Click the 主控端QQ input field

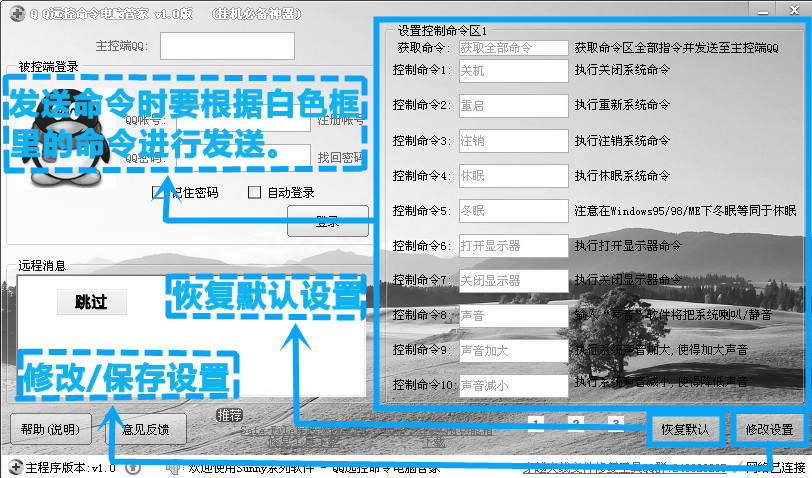[227, 46]
